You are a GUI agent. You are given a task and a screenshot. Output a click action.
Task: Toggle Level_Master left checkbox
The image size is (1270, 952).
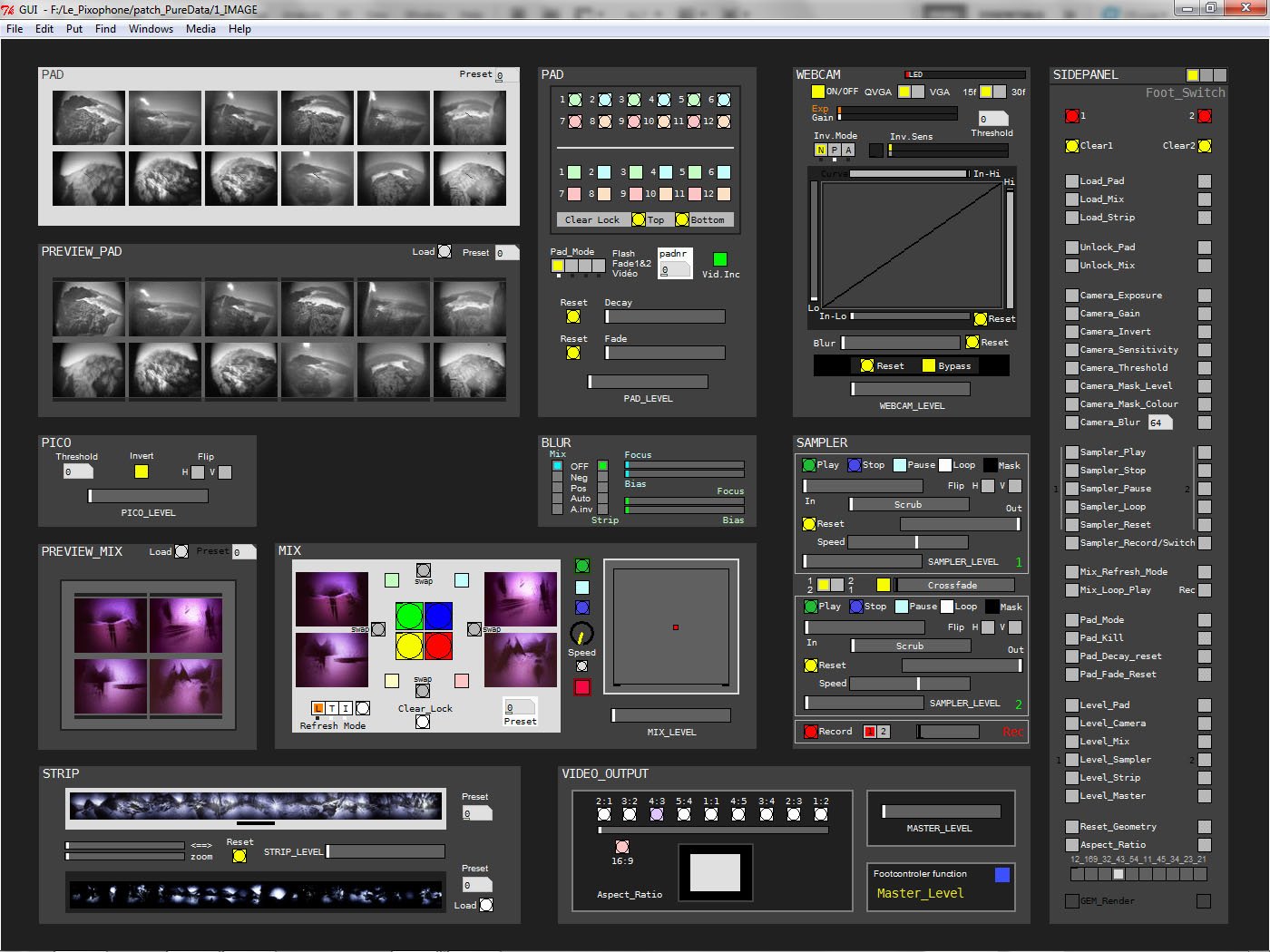[1072, 796]
